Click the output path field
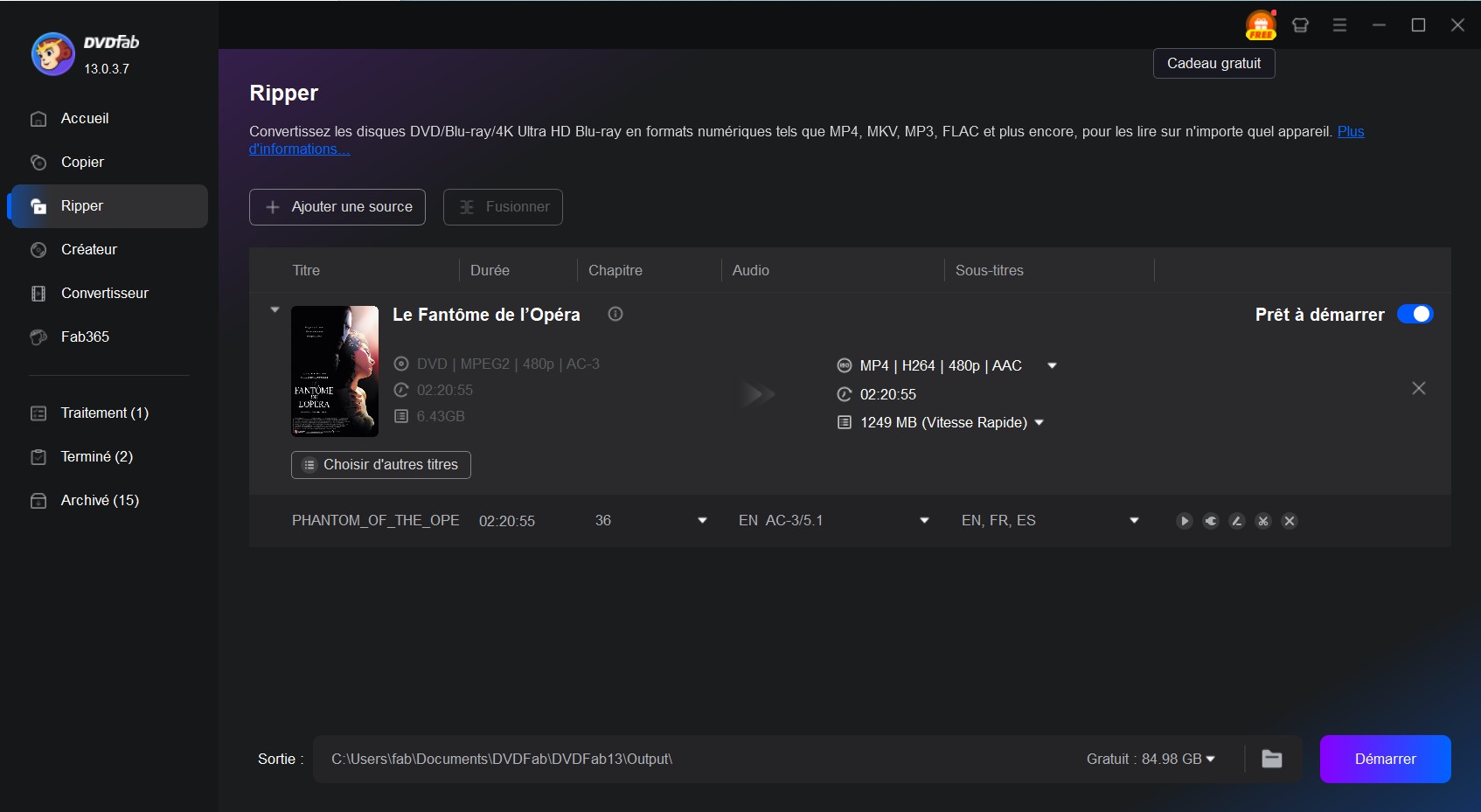 click(x=695, y=759)
